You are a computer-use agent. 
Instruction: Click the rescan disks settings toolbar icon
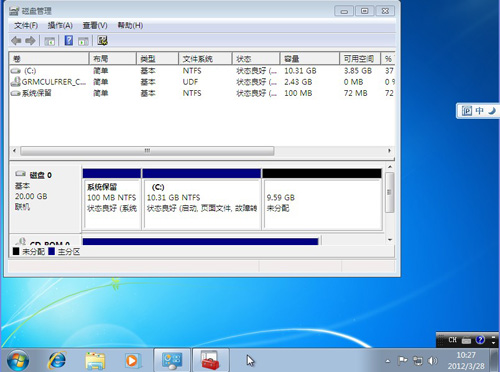102,41
